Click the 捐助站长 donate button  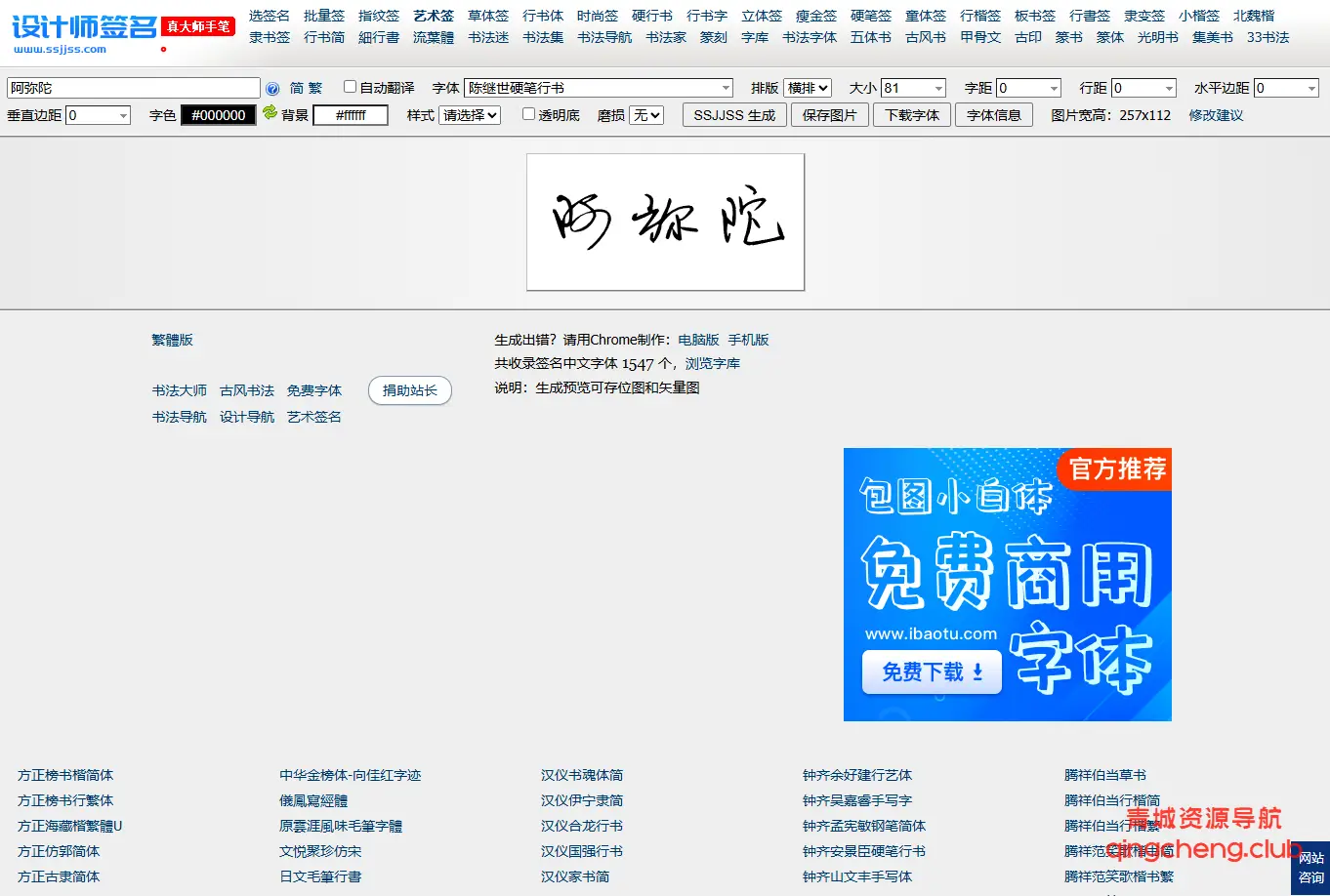tap(409, 390)
